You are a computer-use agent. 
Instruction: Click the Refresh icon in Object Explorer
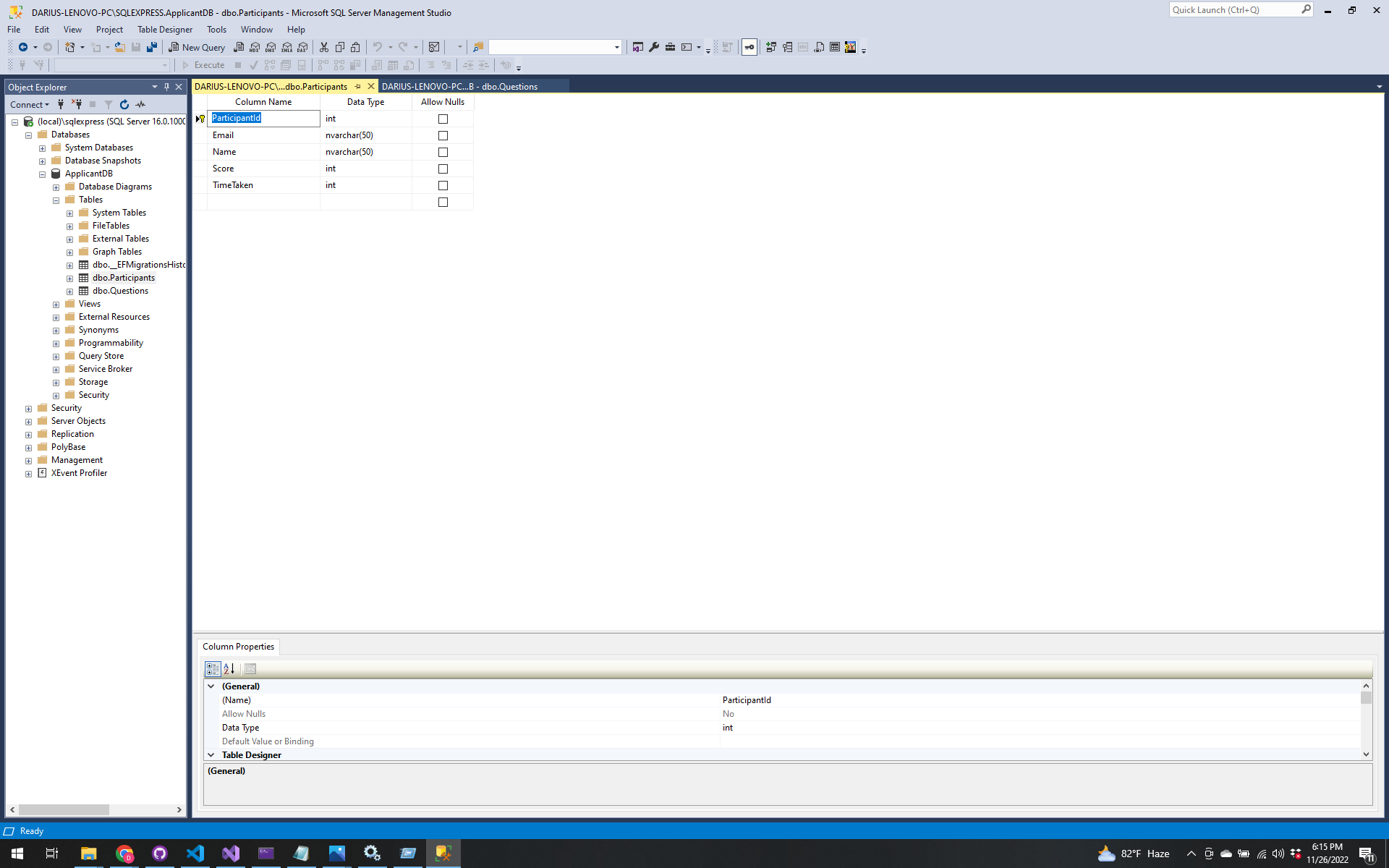[124, 104]
